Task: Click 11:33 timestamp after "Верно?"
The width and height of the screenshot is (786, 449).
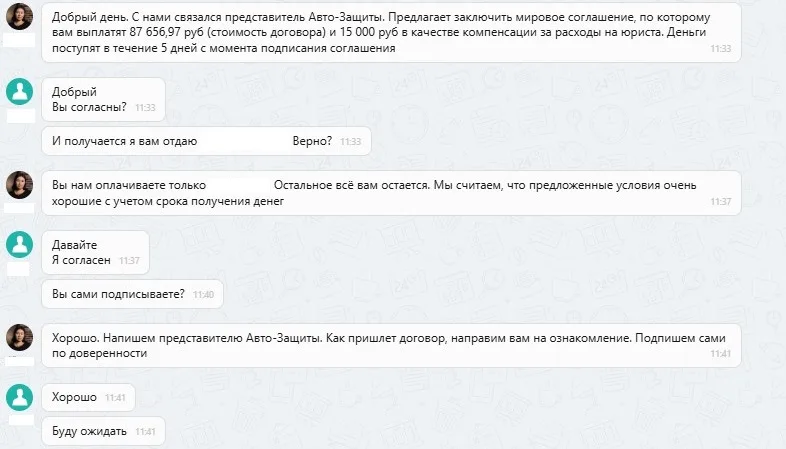Action: coord(350,142)
